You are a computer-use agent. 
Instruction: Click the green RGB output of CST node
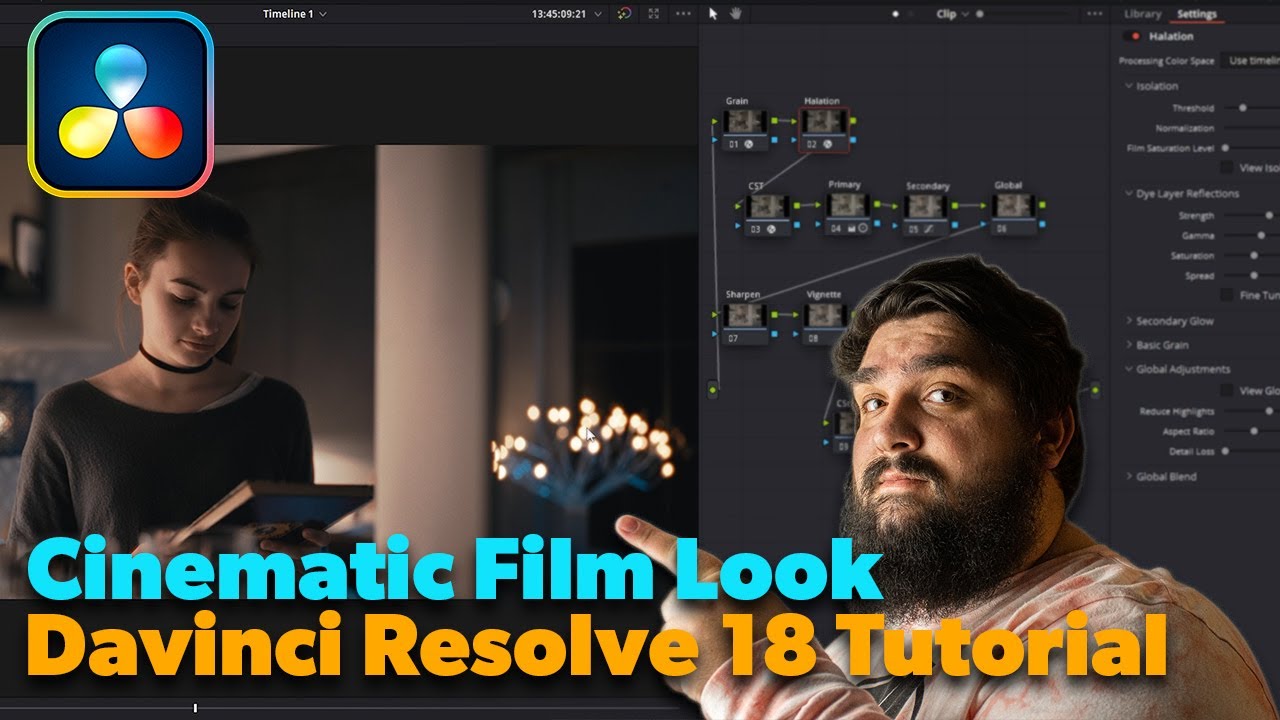tap(797, 205)
